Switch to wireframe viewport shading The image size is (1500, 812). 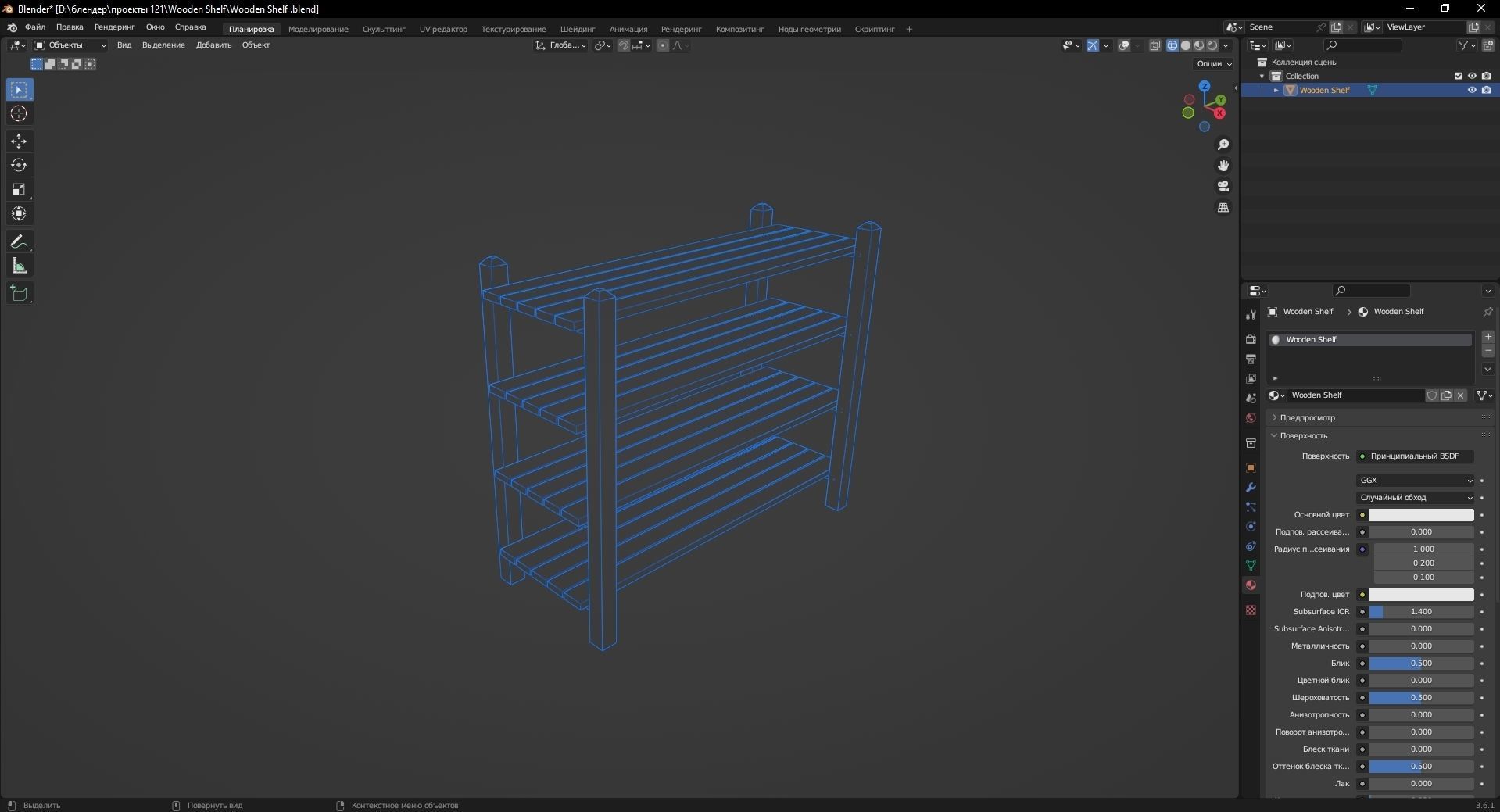1172,45
